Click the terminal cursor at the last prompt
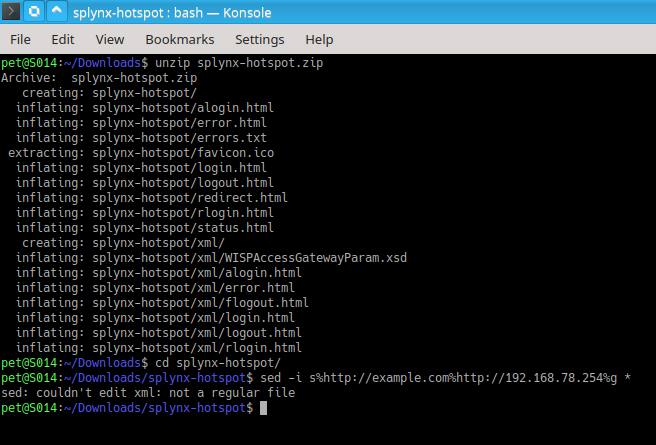Viewport: 656px width, 445px height. coord(263,409)
